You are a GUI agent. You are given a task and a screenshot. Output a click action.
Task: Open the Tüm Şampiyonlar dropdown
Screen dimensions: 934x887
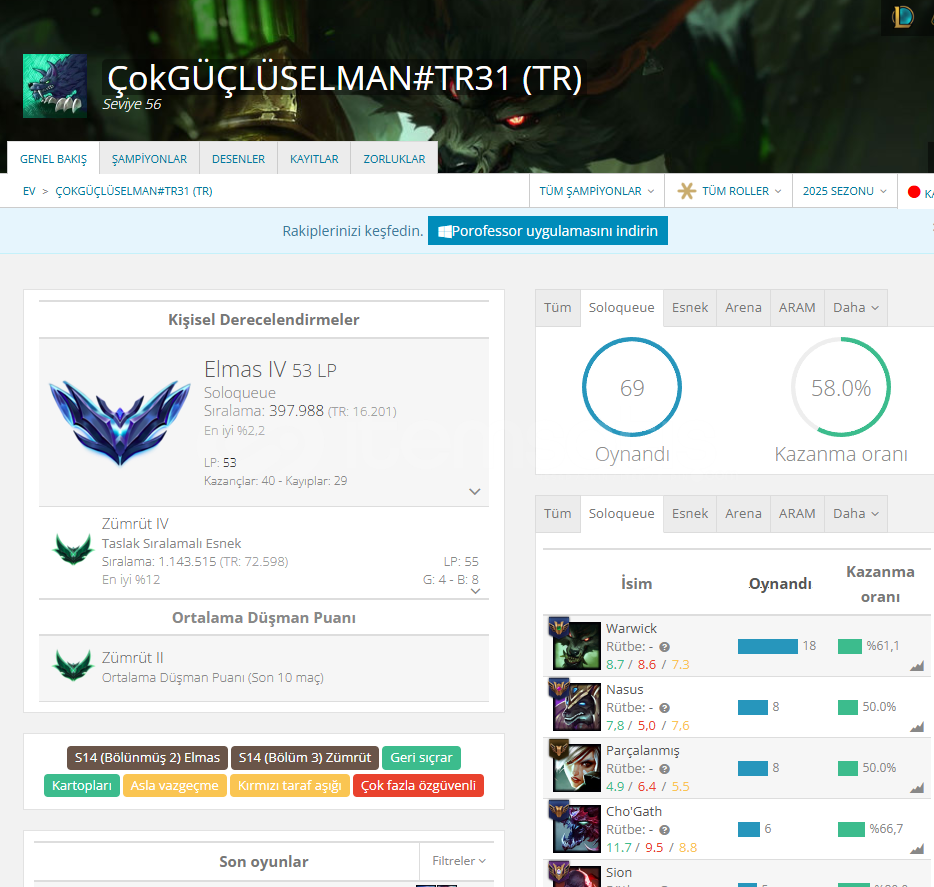tap(597, 191)
